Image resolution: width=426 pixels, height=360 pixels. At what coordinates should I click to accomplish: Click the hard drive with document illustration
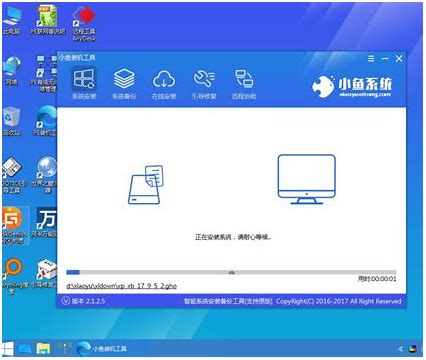click(x=146, y=185)
